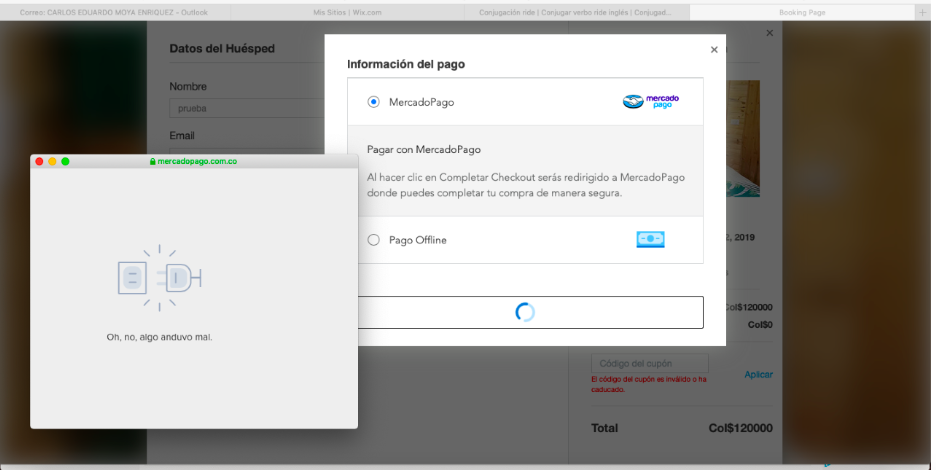Select the Booking Page tab
Image resolution: width=936 pixels, height=470 pixels.
coord(802,12)
